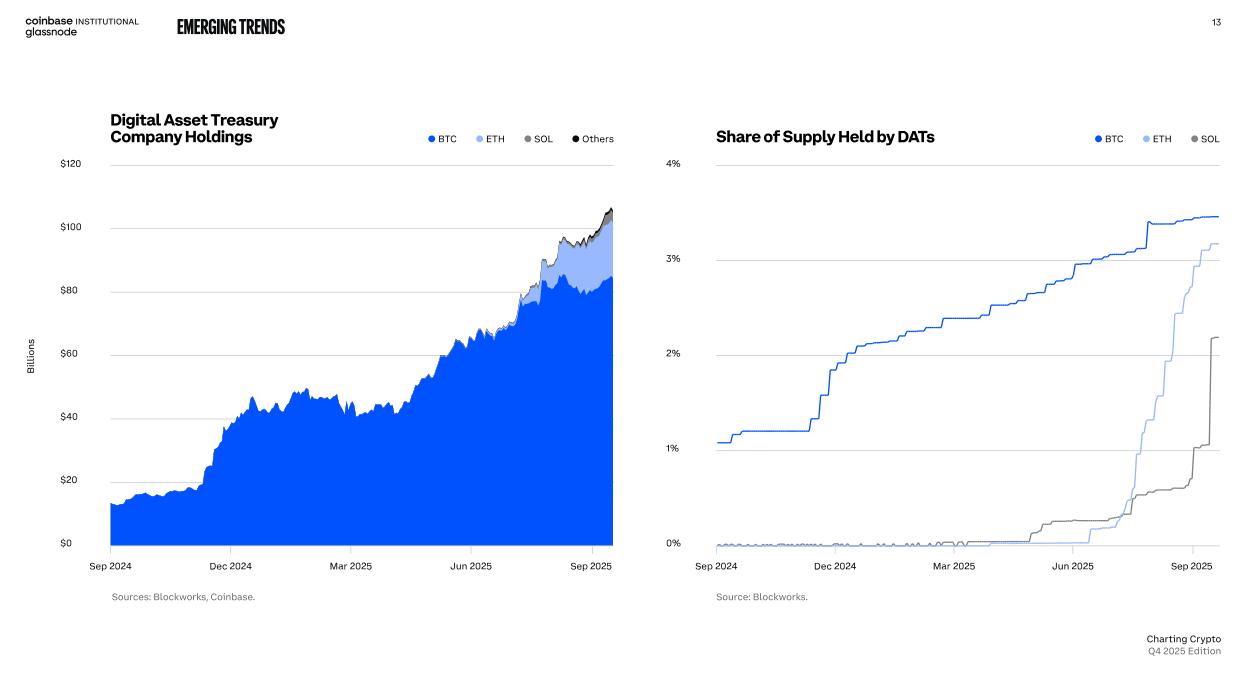The width and height of the screenshot is (1236, 673).
Task: Click the page number 13
Action: [1216, 22]
